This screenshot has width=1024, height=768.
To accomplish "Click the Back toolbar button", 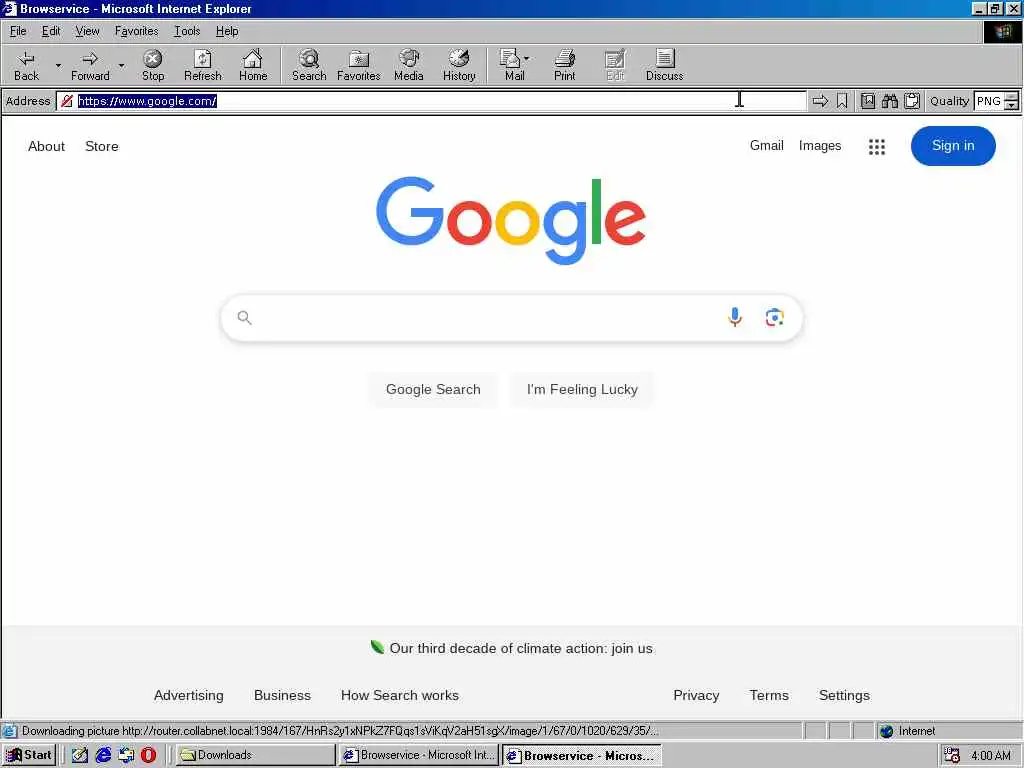I will coord(26,65).
